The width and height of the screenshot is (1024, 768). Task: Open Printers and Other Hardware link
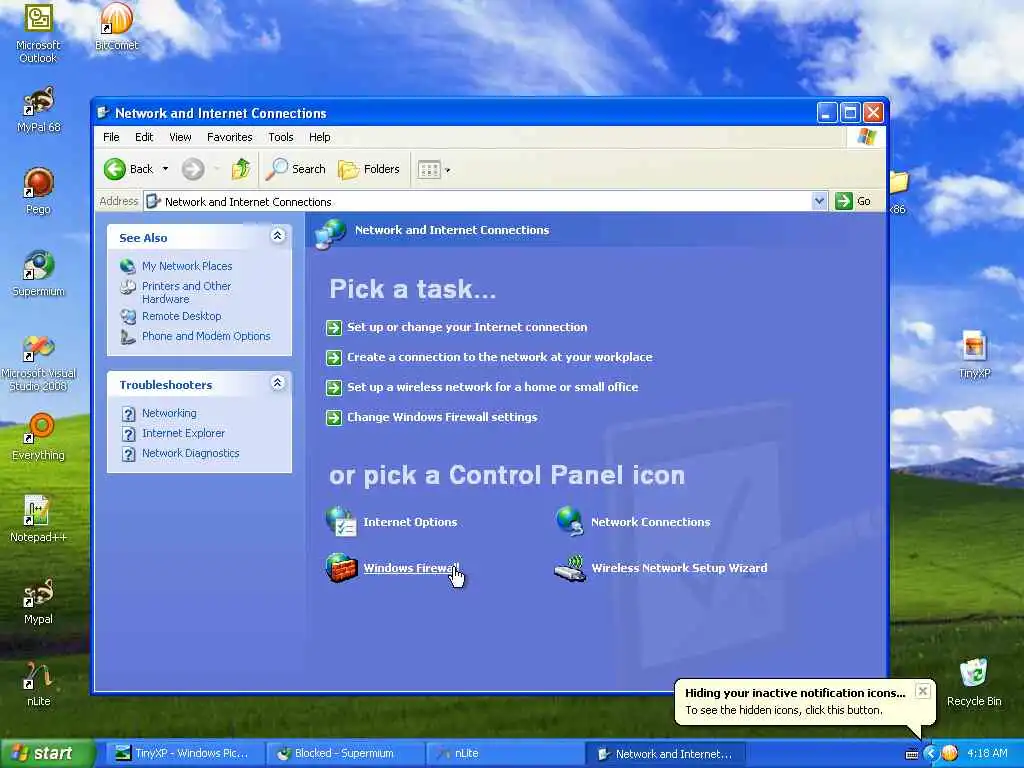(x=187, y=292)
